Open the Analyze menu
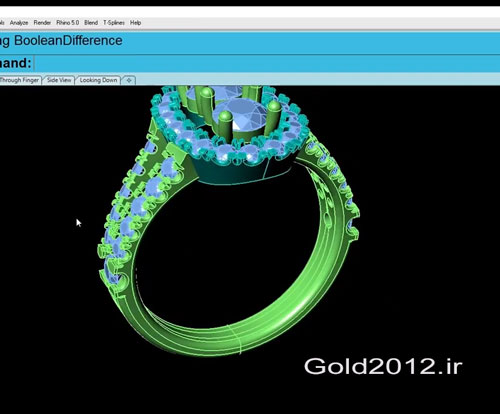The image size is (500, 414). coord(19,23)
